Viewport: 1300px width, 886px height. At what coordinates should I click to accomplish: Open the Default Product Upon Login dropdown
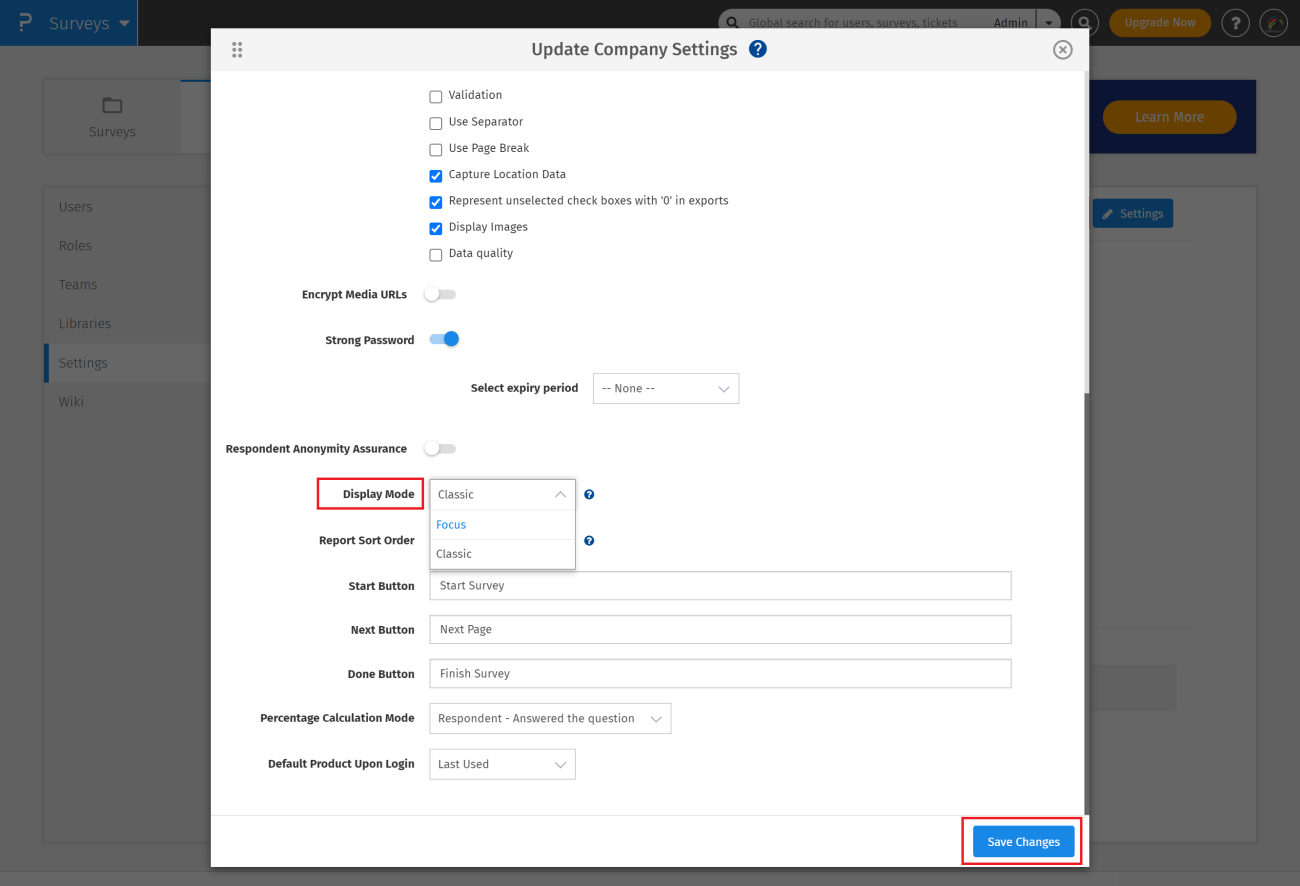pos(502,764)
